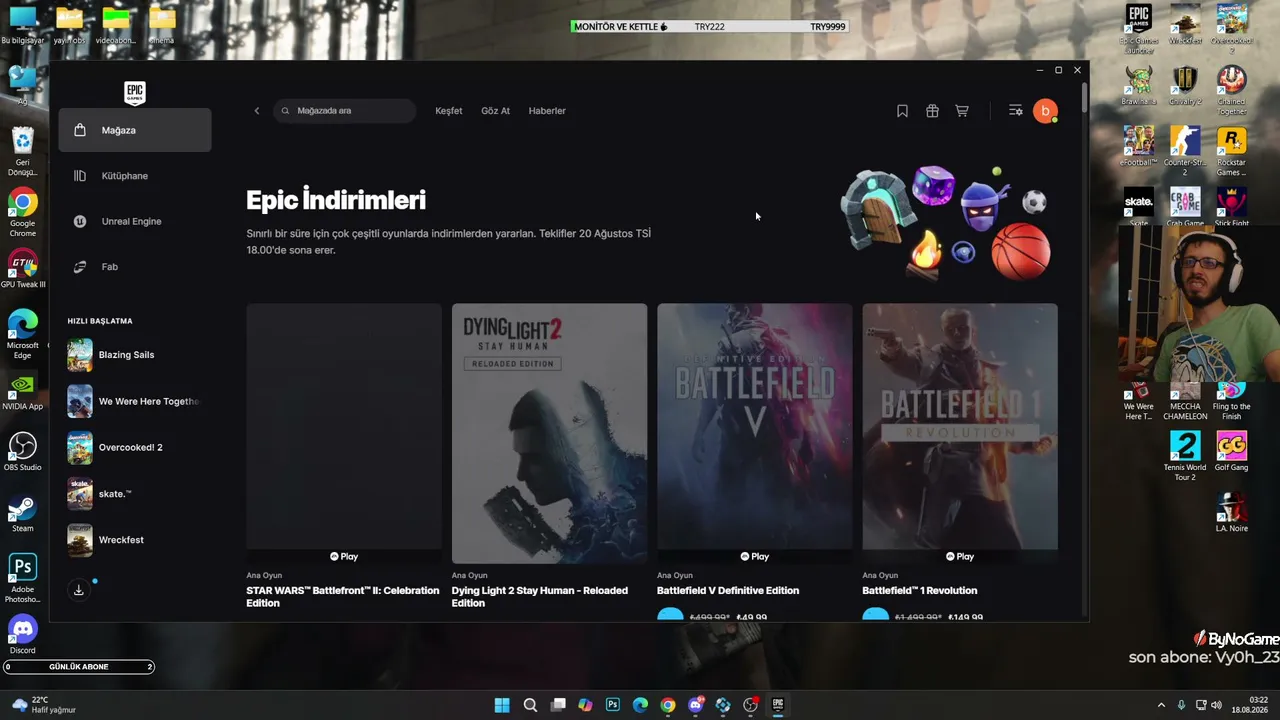
Task: Click the Dying Light 2 Reloaded Edition title
Action: pyautogui.click(x=540, y=597)
